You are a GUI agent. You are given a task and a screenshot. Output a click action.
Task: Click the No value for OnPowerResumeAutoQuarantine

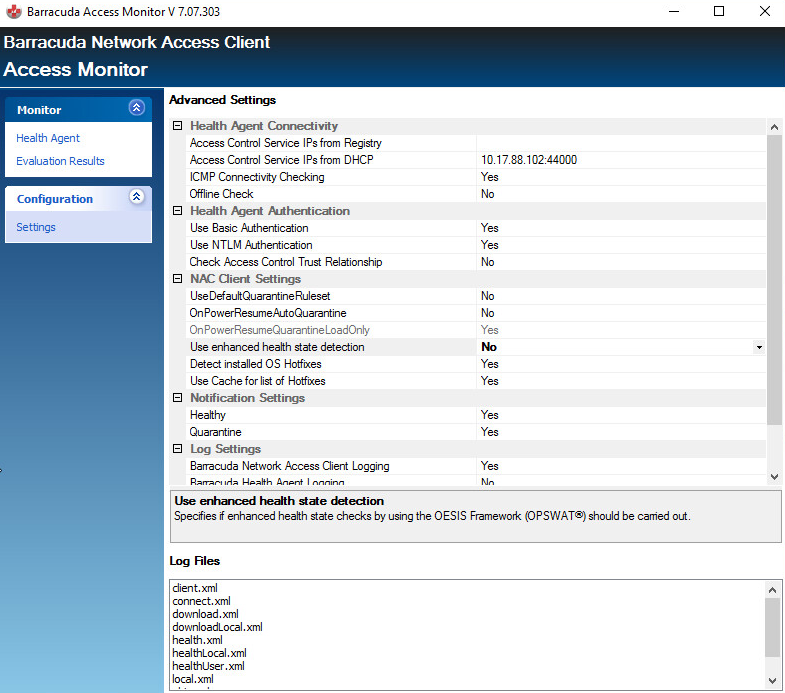pyautogui.click(x=487, y=313)
